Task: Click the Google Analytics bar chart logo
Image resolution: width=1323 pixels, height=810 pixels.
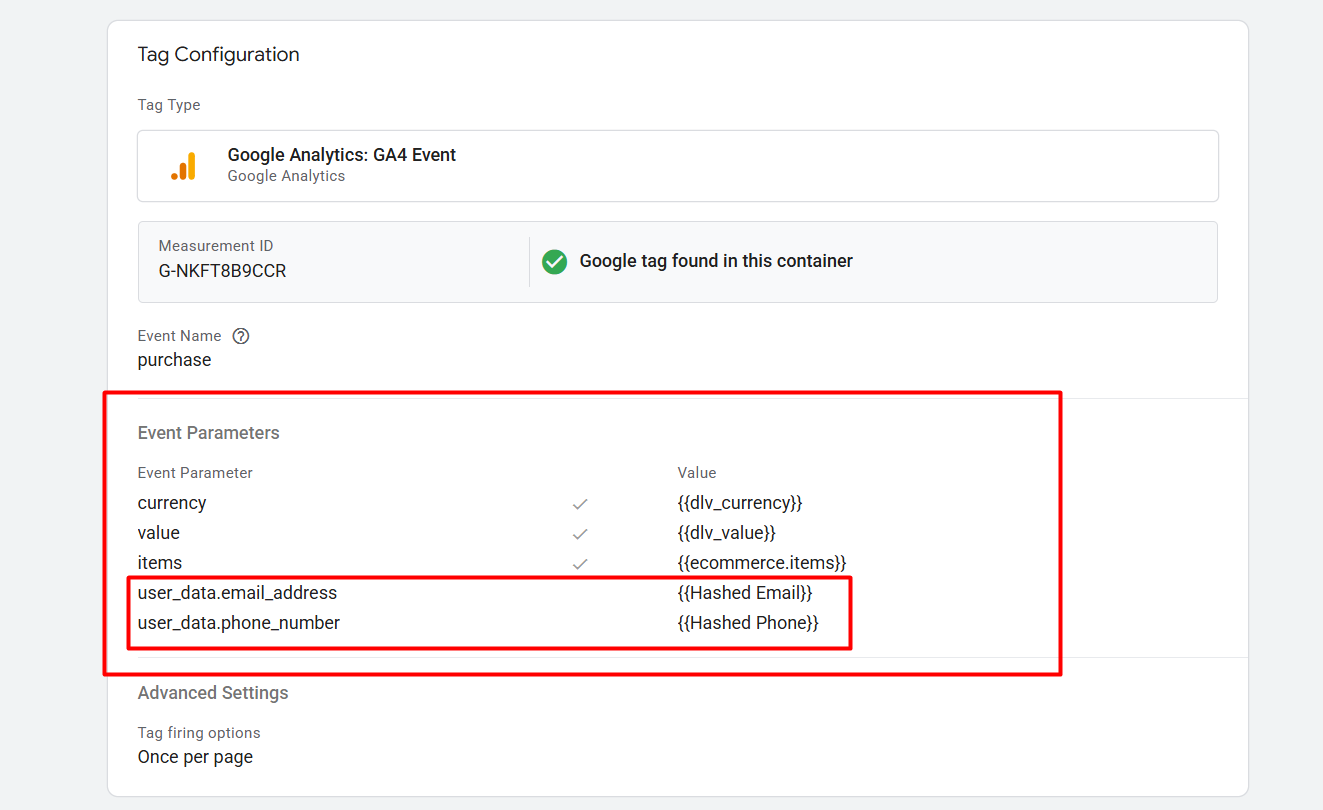Action: click(183, 166)
